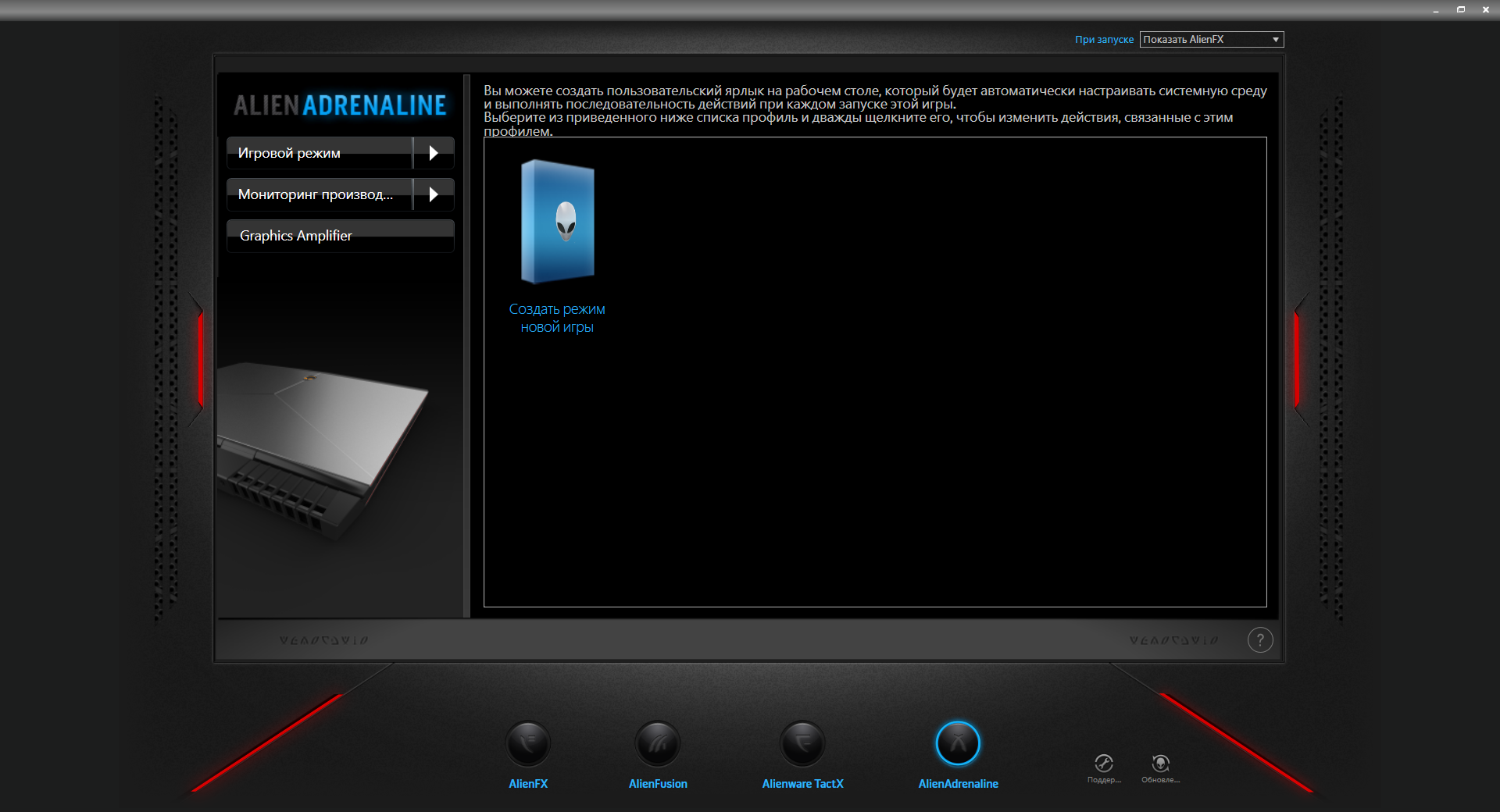Click the red right panel arrow
The width and height of the screenshot is (1500, 812).
click(1297, 359)
